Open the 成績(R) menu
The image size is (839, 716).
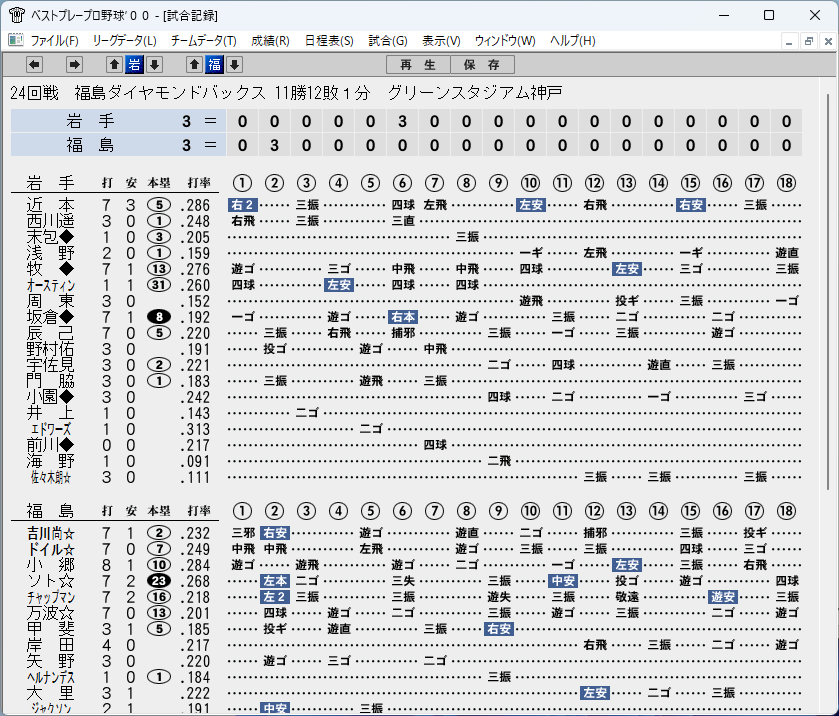click(270, 41)
